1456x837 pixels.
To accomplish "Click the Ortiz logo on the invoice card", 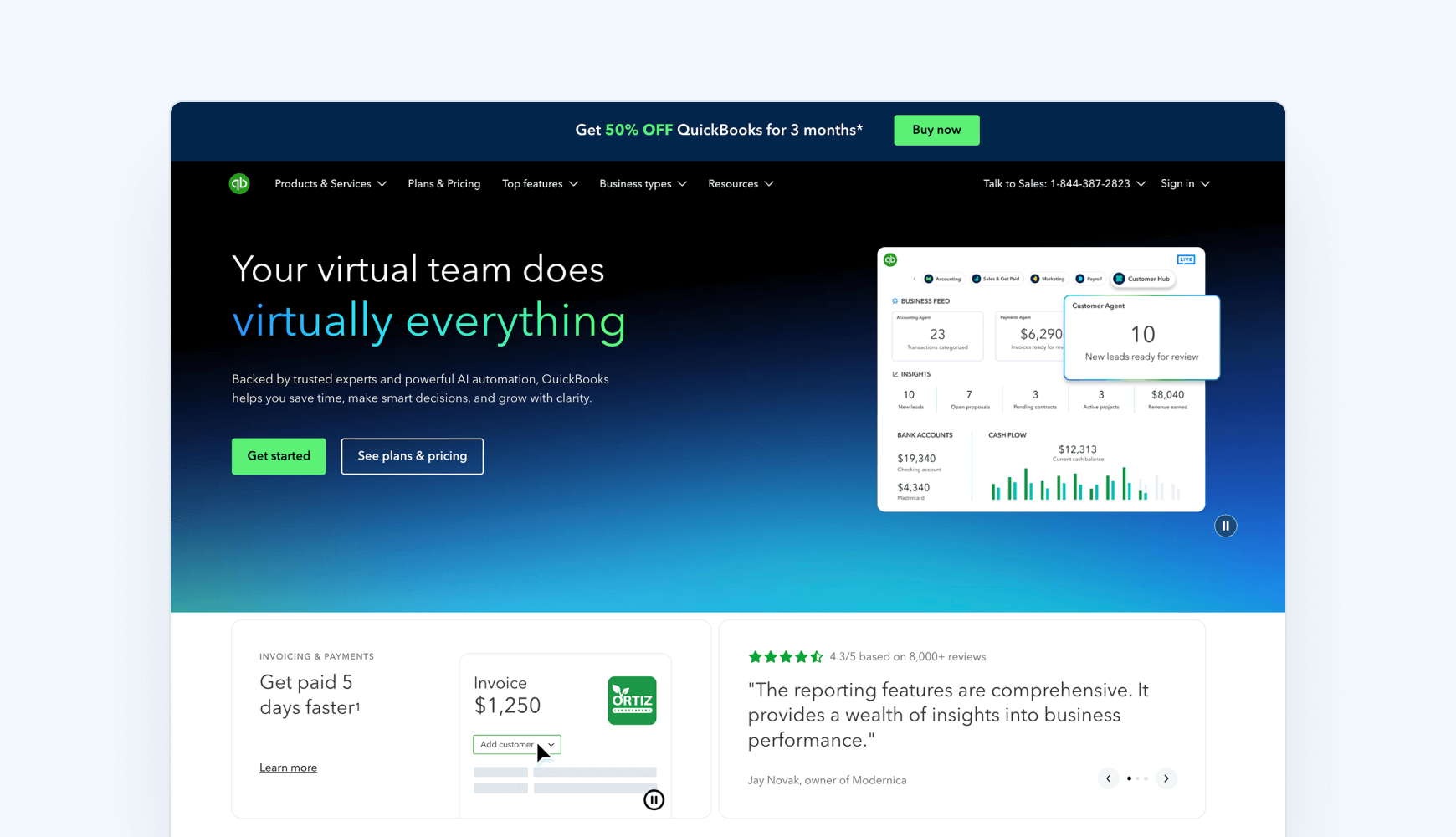I will (632, 701).
